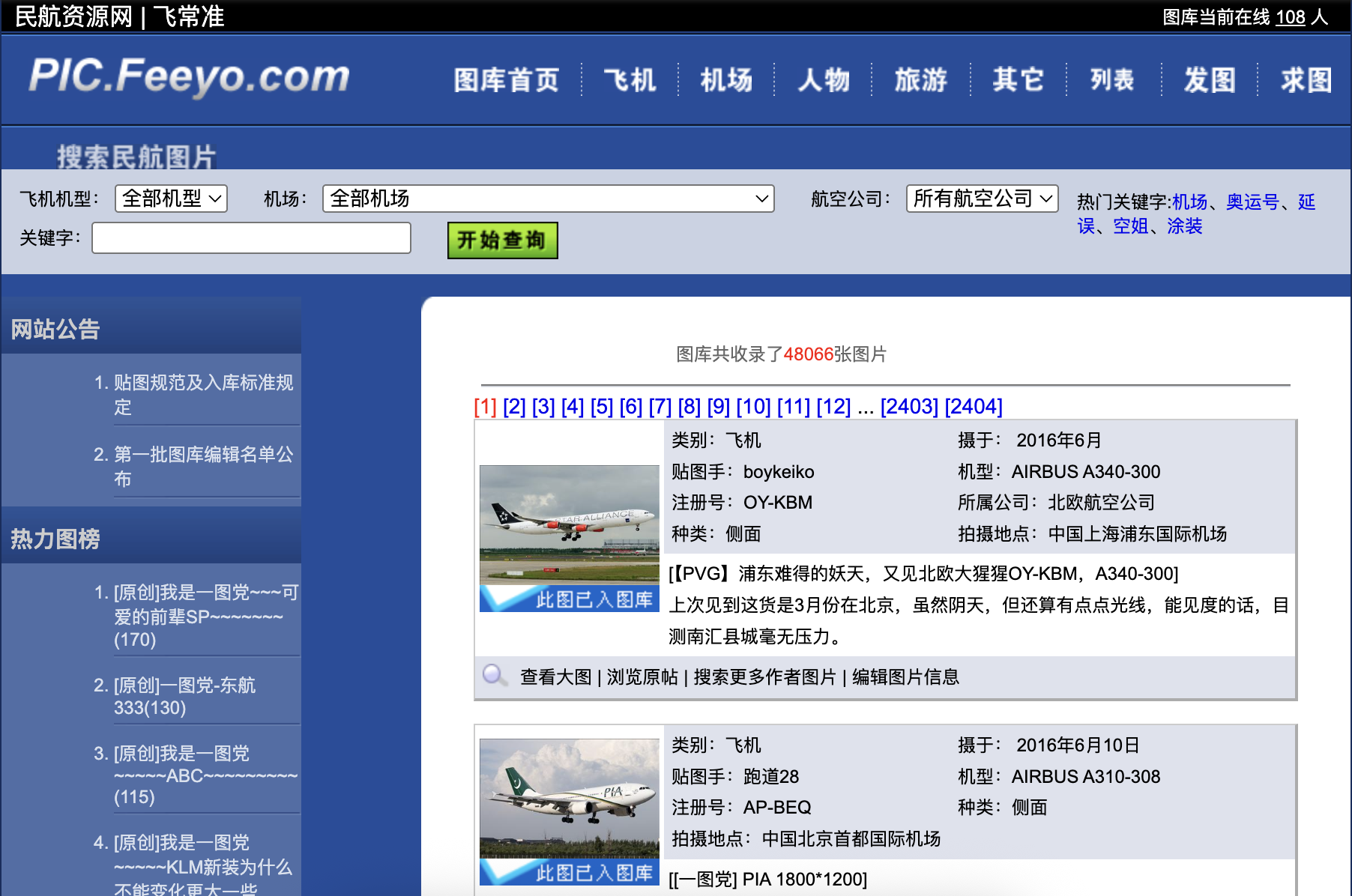1352x896 pixels.
Task: Go to last page [2404]
Action: pyautogui.click(x=973, y=407)
